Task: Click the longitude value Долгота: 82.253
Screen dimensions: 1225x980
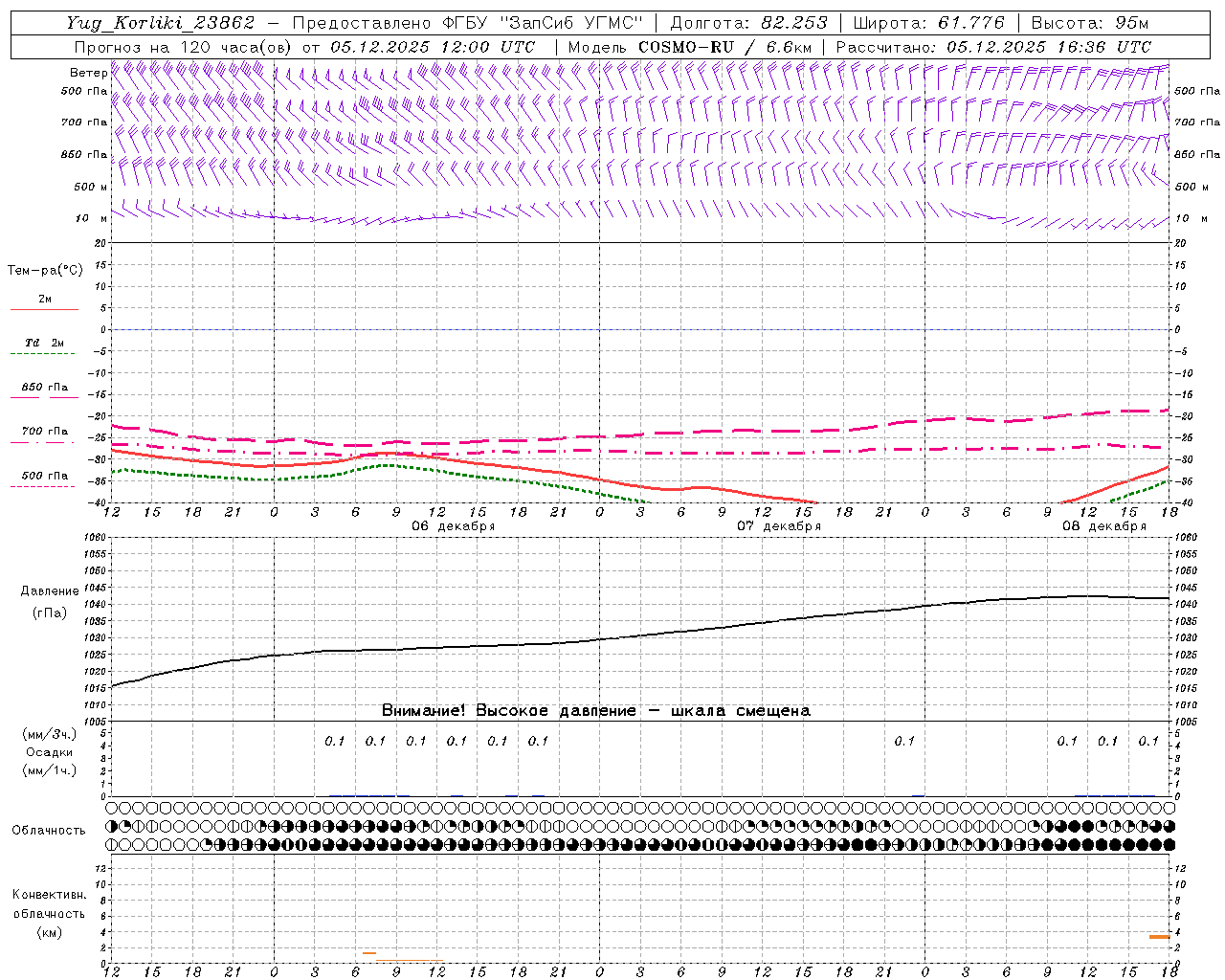Action: coord(748,23)
